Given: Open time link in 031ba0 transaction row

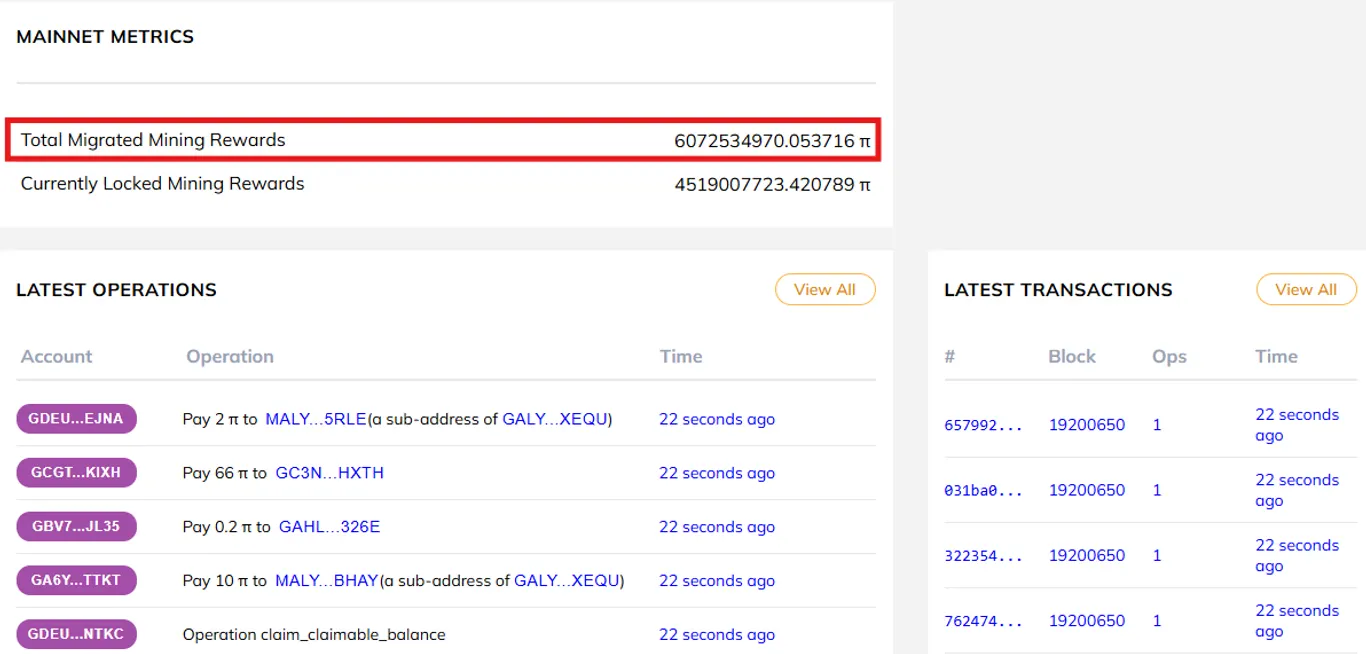Looking at the screenshot, I should (1297, 490).
